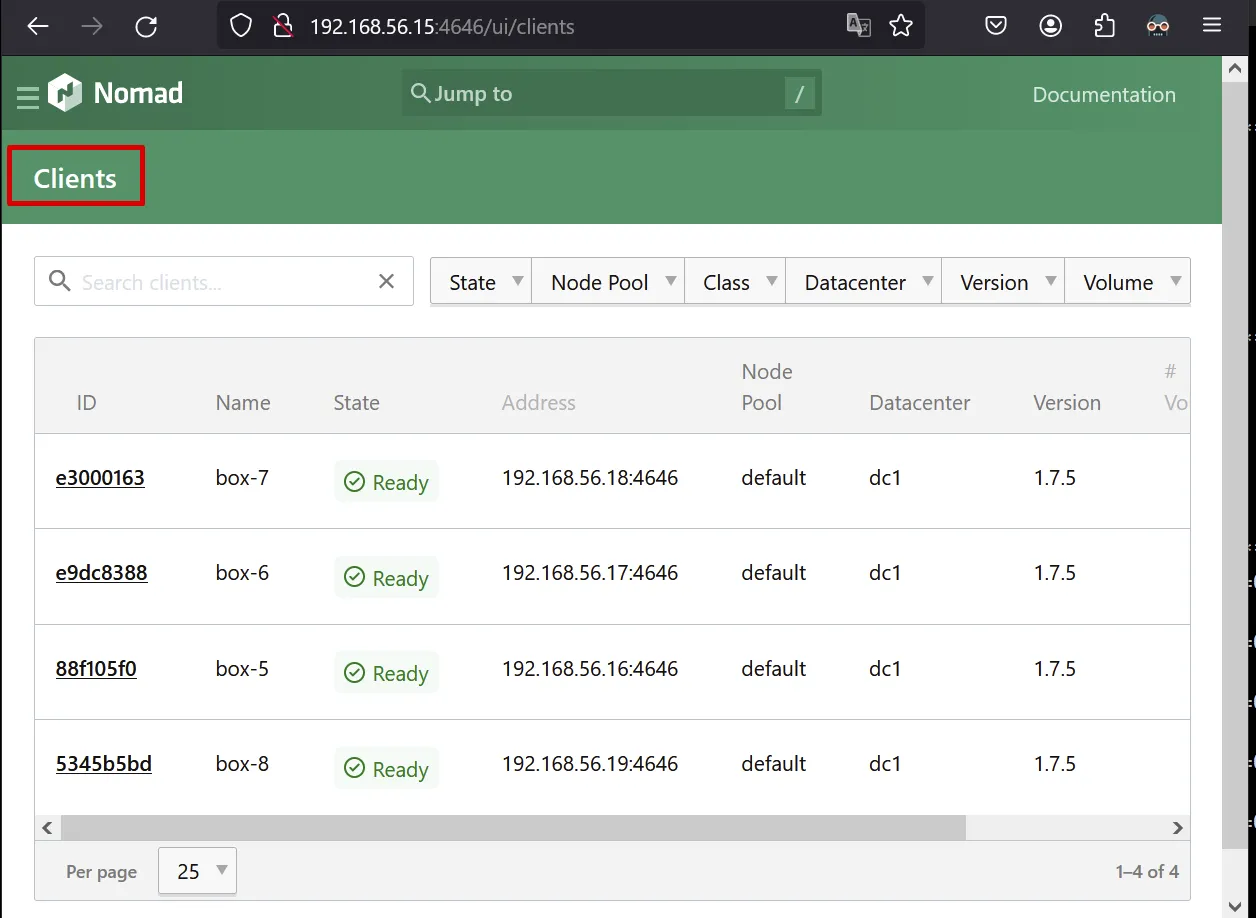Click the Jump to search box
Viewport: 1256px width, 918px height.
click(610, 94)
